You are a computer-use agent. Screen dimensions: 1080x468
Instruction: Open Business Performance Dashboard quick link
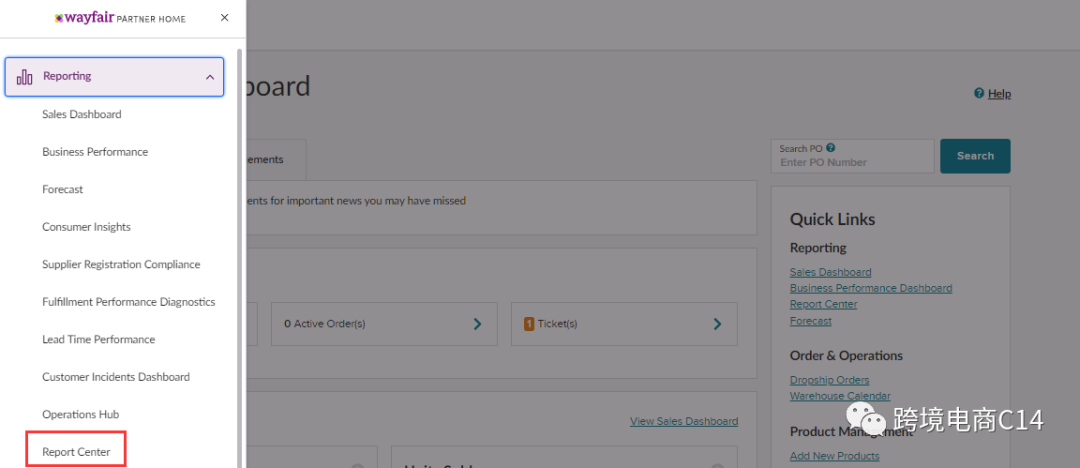[871, 288]
